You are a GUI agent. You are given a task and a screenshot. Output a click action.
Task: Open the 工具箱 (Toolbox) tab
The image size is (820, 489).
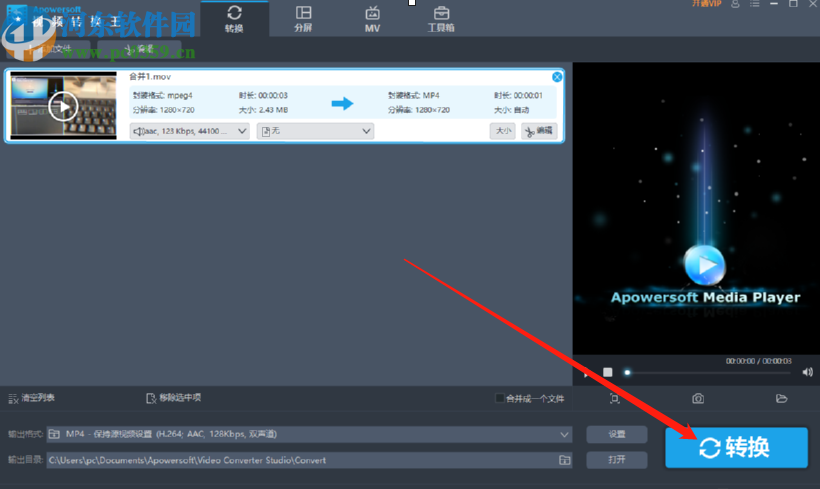click(x=441, y=19)
